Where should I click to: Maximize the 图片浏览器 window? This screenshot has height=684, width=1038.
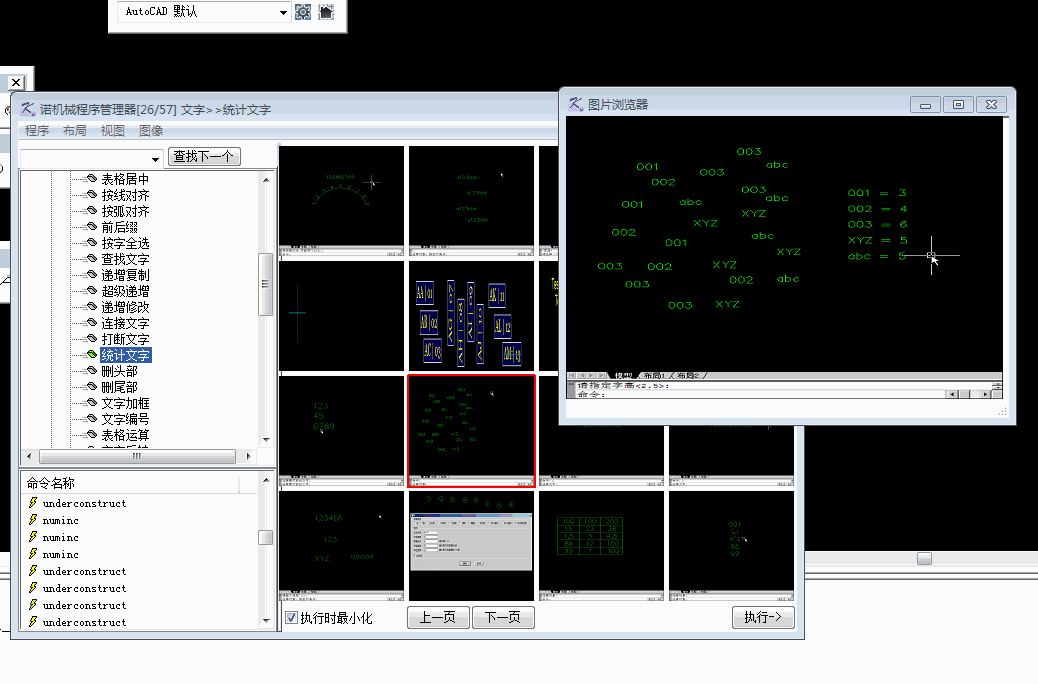958,105
